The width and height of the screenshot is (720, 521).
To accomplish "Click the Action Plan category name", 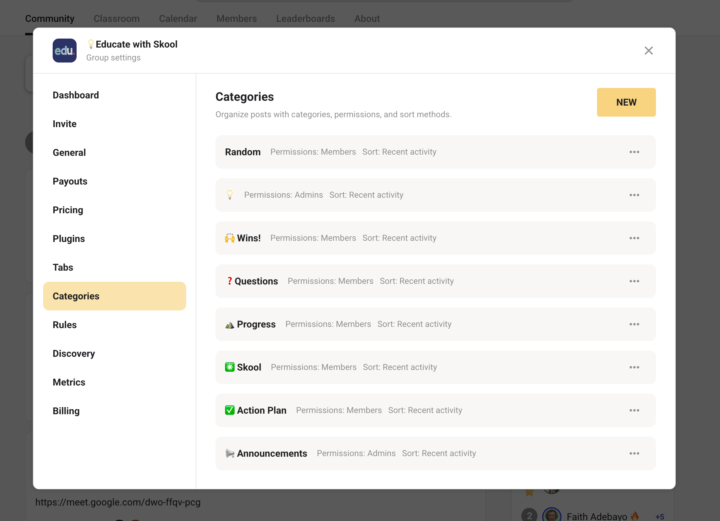I will [262, 410].
